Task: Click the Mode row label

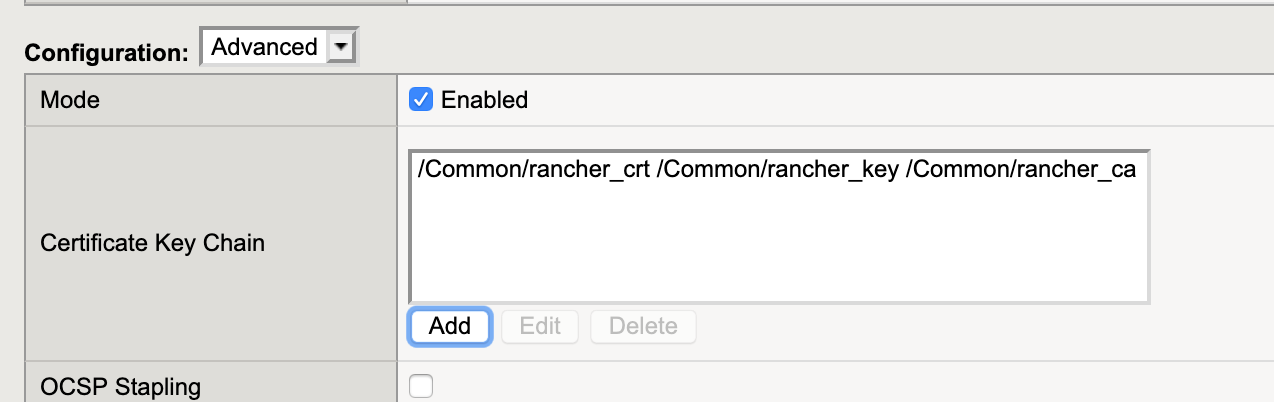Action: [x=69, y=100]
